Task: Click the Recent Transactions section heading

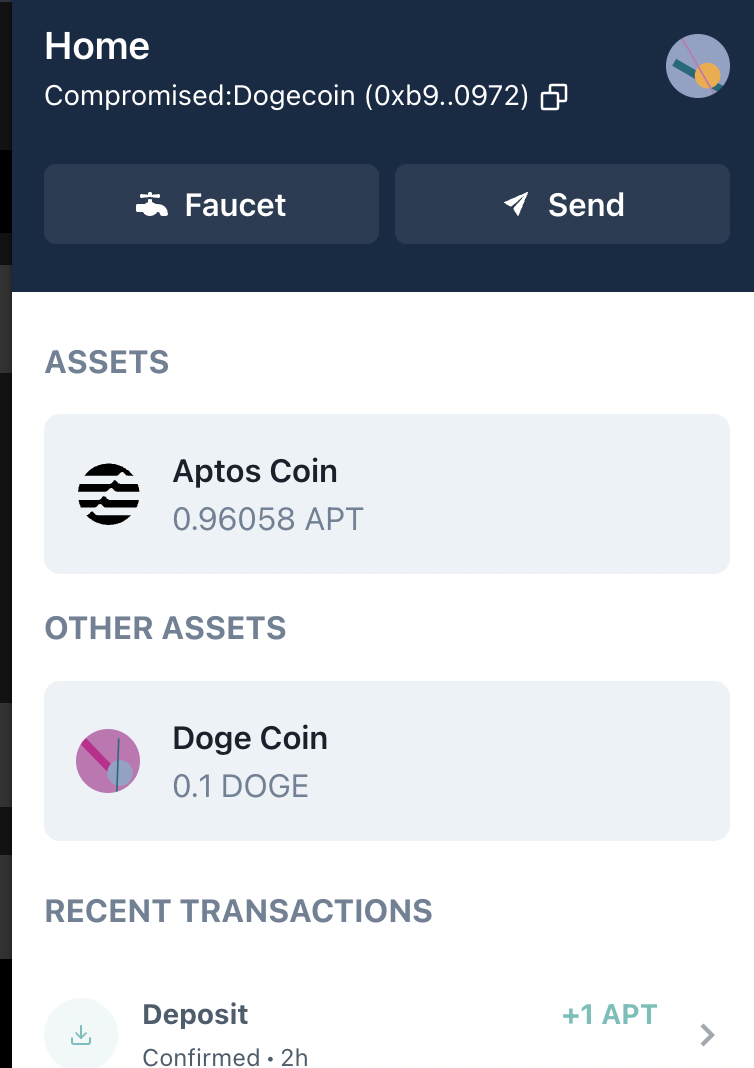Action: (x=238, y=911)
